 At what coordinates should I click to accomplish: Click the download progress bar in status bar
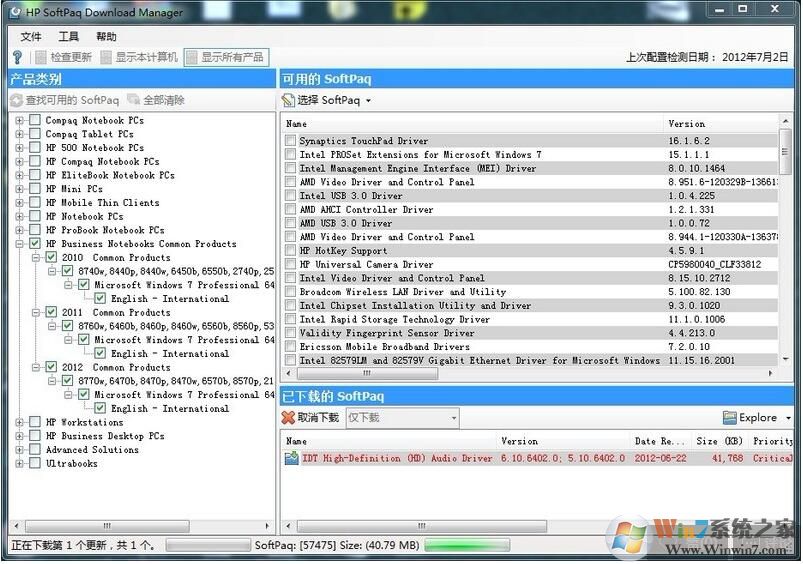(x=465, y=546)
